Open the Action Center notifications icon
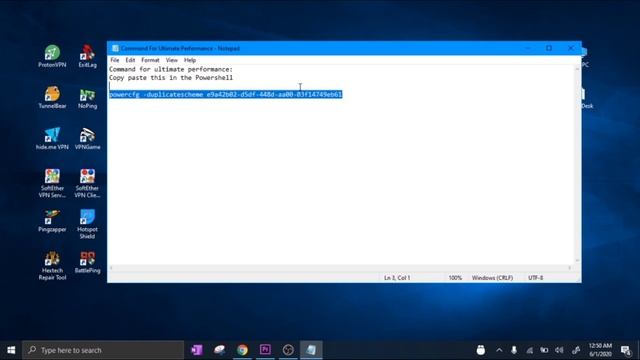Screen dimensions: 640x360 (x=625, y=350)
